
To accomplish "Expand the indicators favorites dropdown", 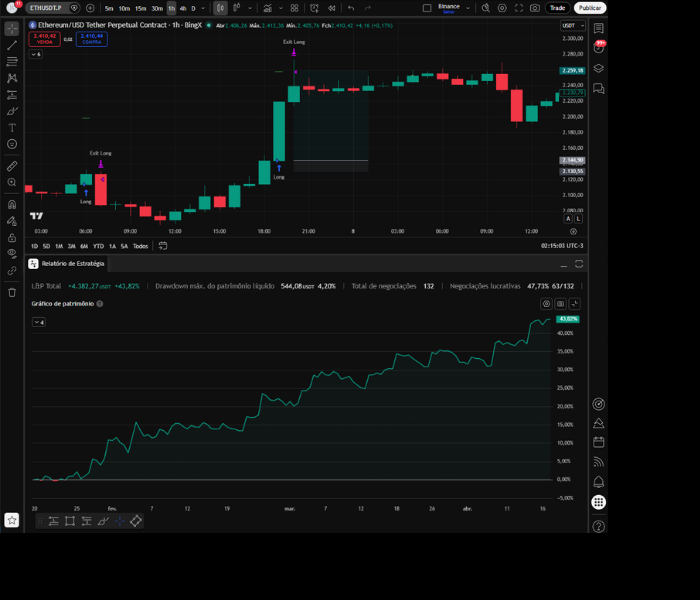I will point(280,8).
